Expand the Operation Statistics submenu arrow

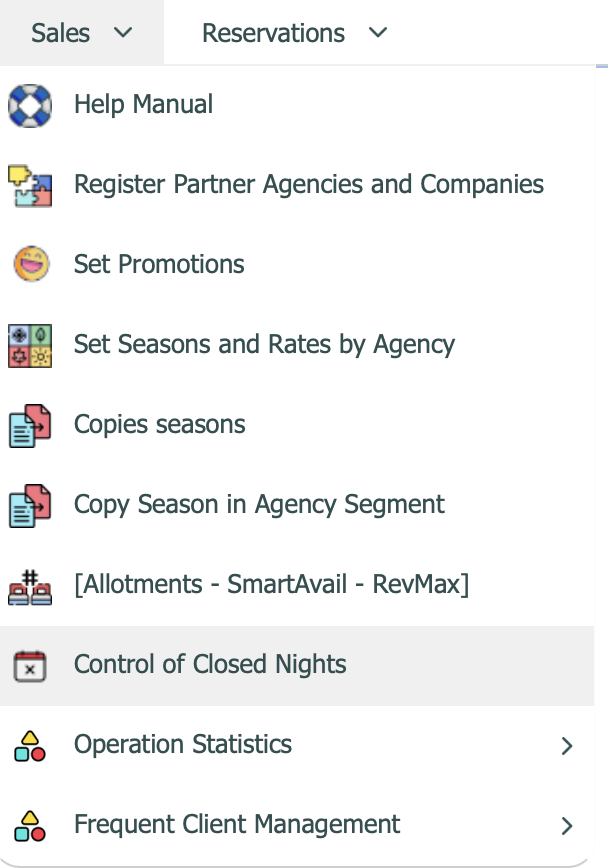[567, 745]
